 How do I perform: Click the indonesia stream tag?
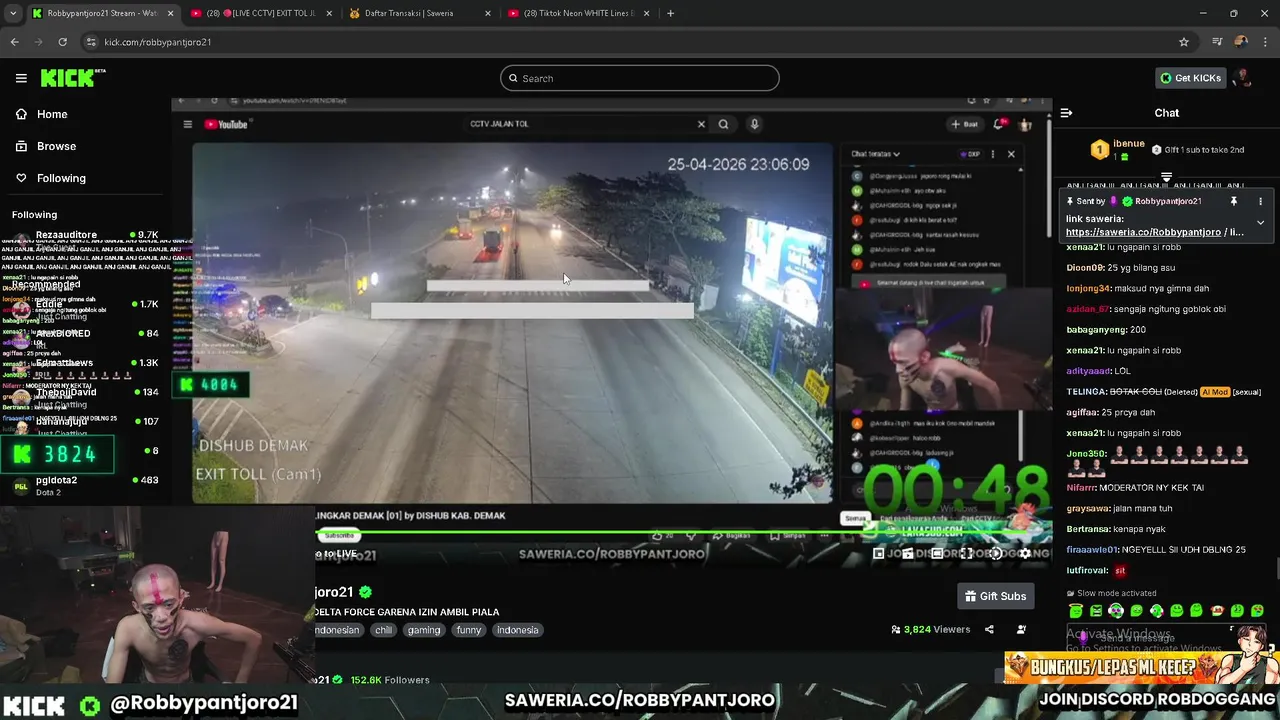pos(518,630)
